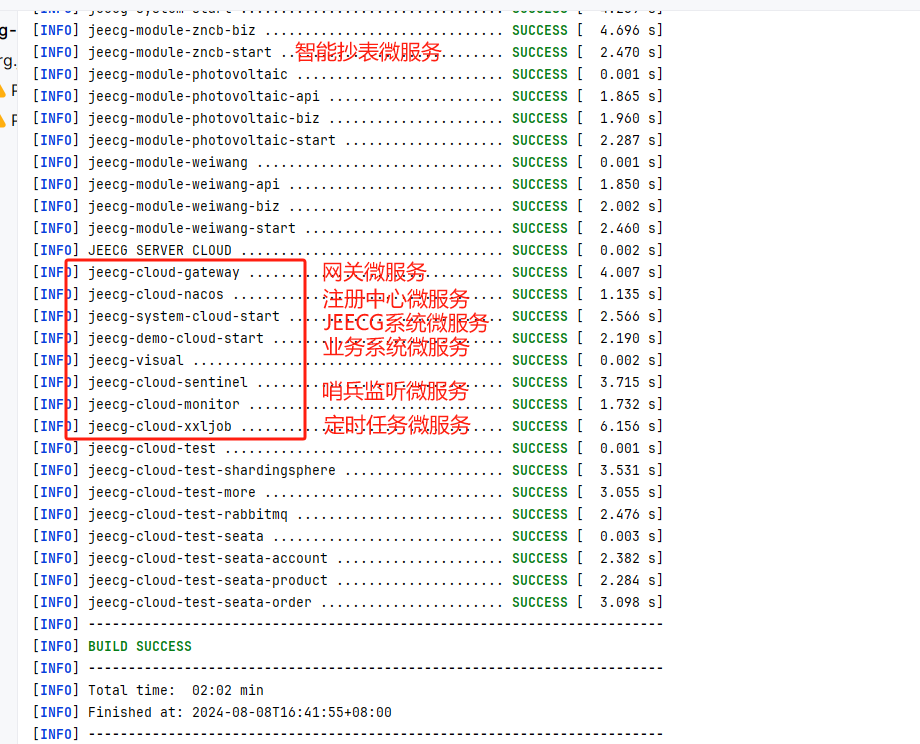Click the jeecg-module-weiwang-biz module name

tap(184, 207)
